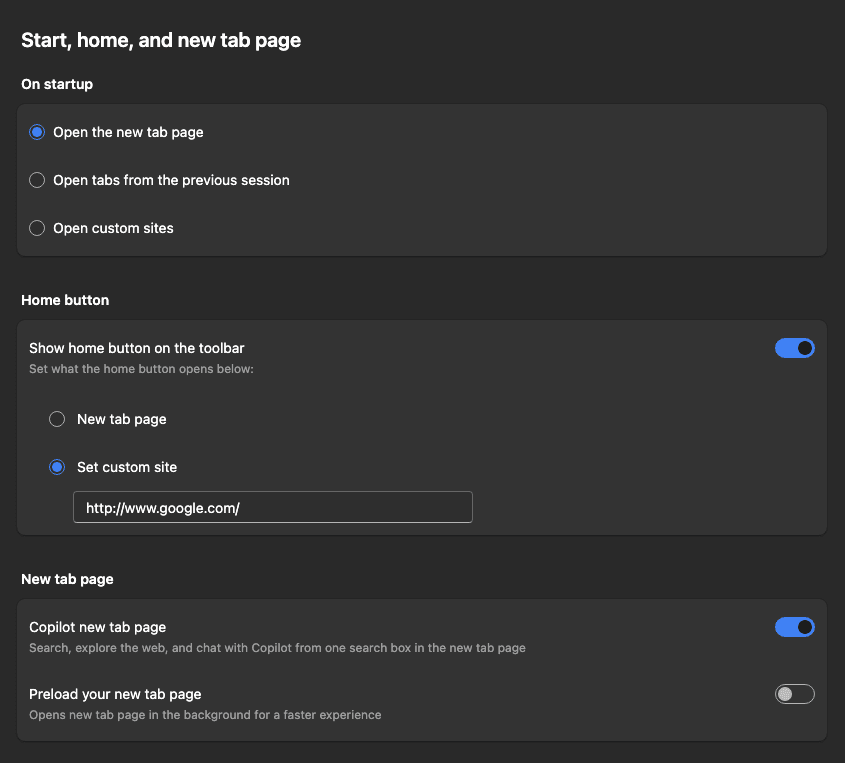Click the "Set what the home button opens below" text
Viewport: 845px width, 763px height.
(141, 369)
